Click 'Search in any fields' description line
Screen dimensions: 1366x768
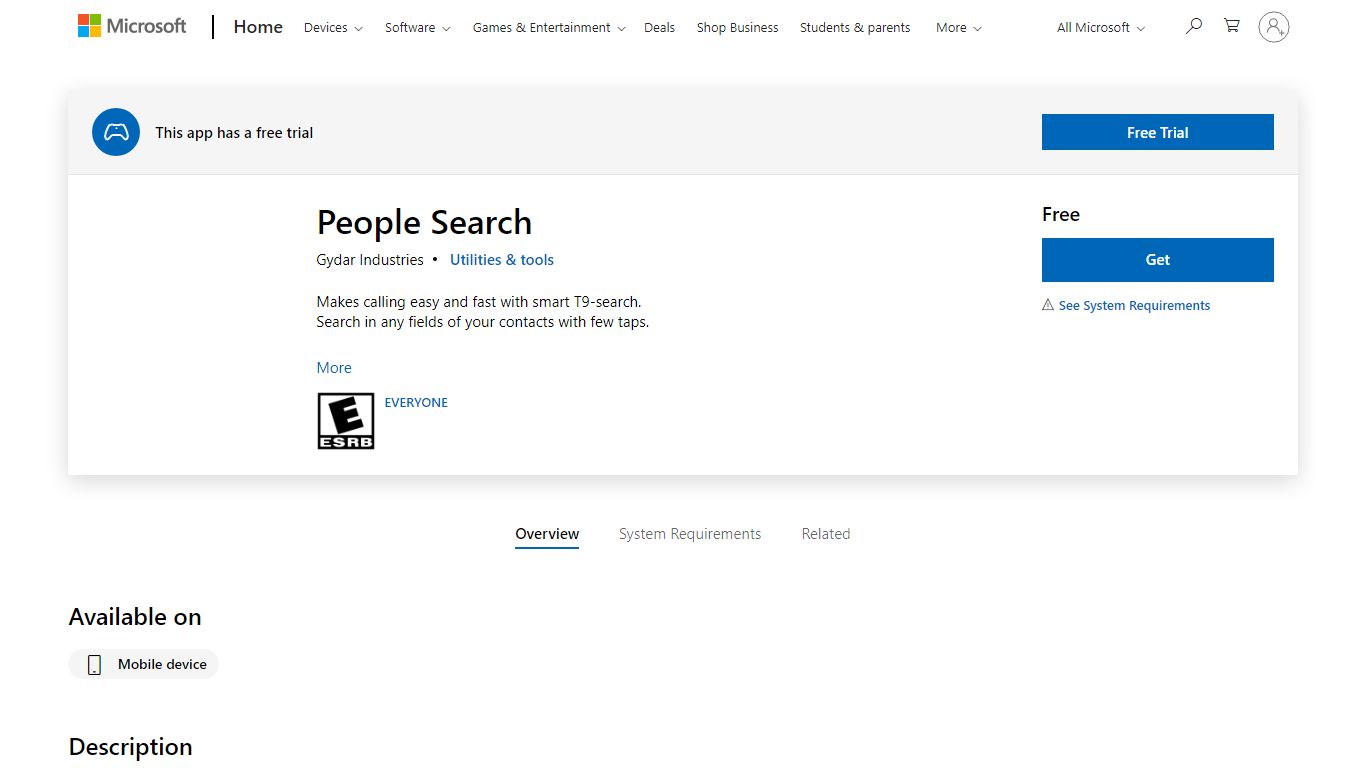pyautogui.click(x=483, y=322)
